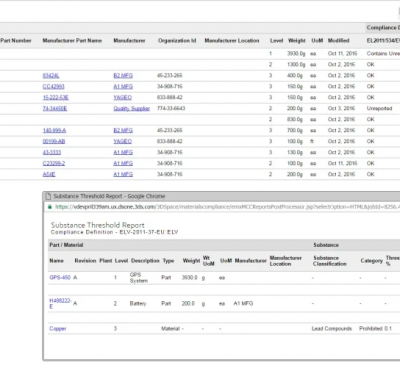400x379 pixels.
Task: Click the Revision header in the report popup
Action: pos(85,261)
